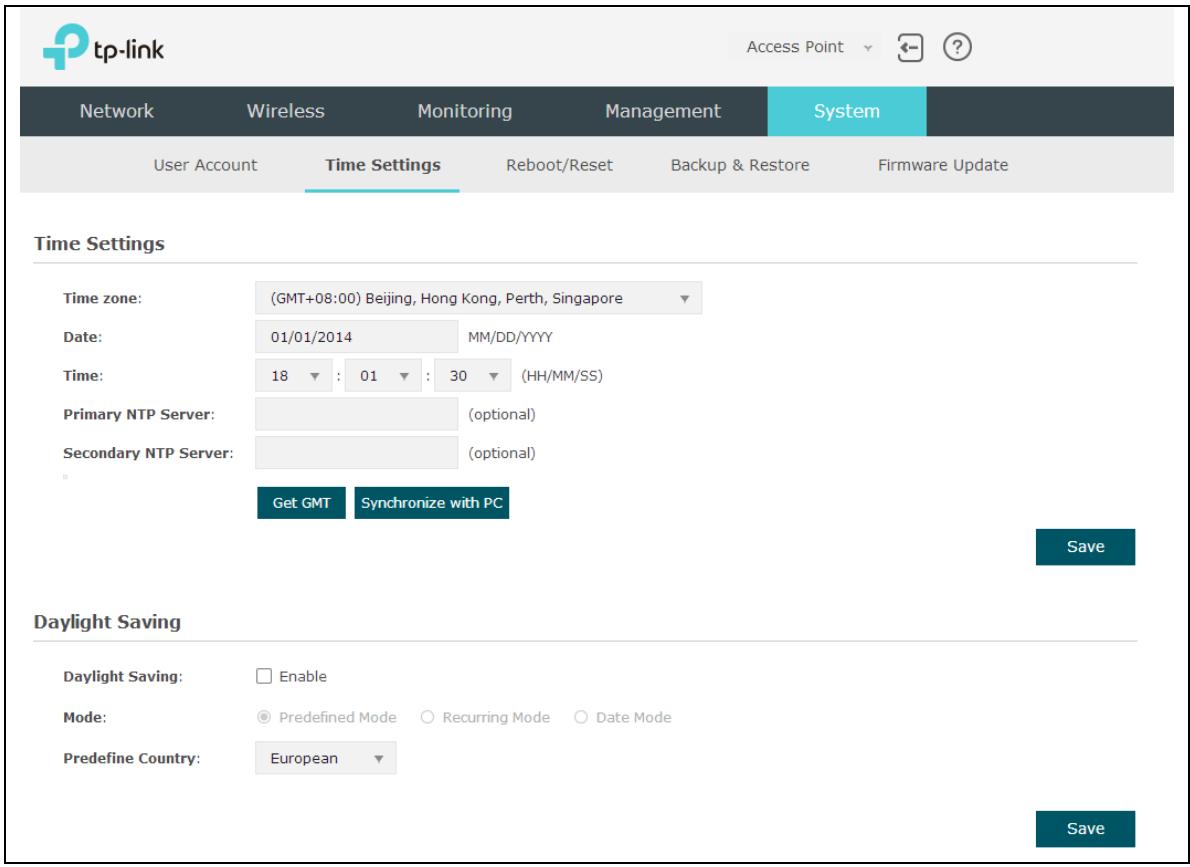This screenshot has height=867, width=1190.
Task: Click the MM/DD/YYYY format hint
Action: [510, 337]
